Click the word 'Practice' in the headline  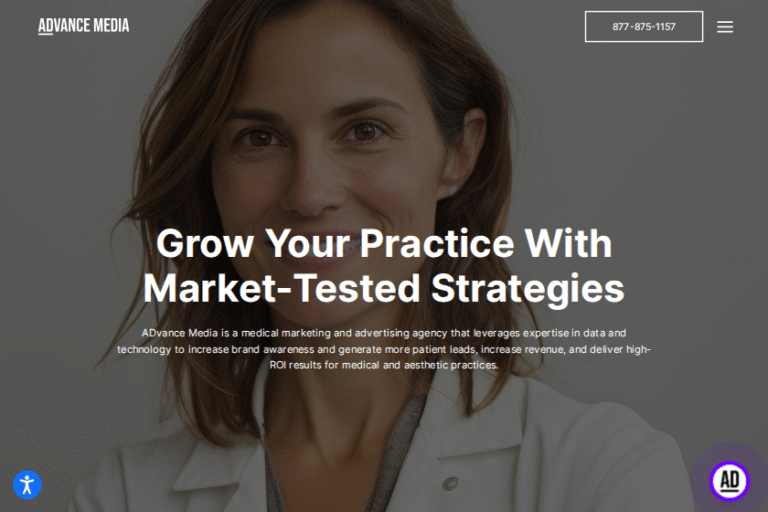tap(437, 243)
